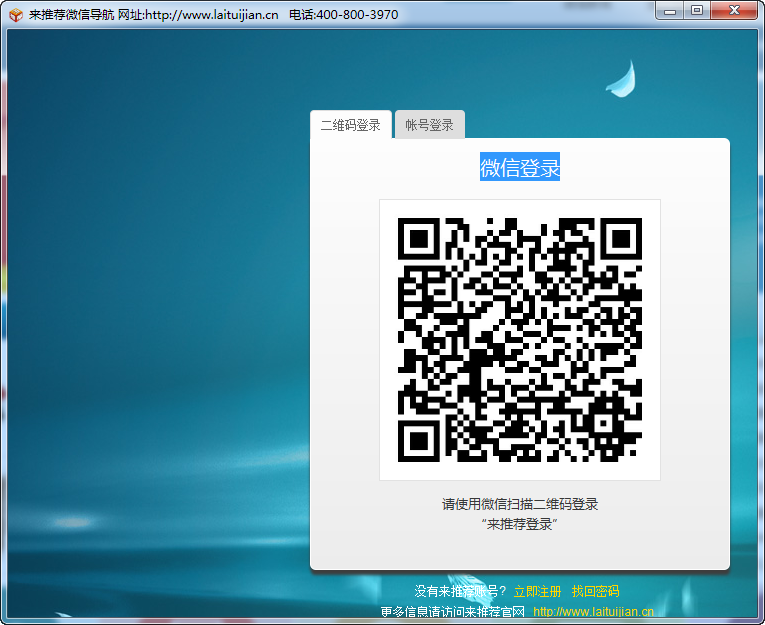Image resolution: width=765 pixels, height=625 pixels.
Task: Click the 立即注册 link
Action: tap(537, 591)
